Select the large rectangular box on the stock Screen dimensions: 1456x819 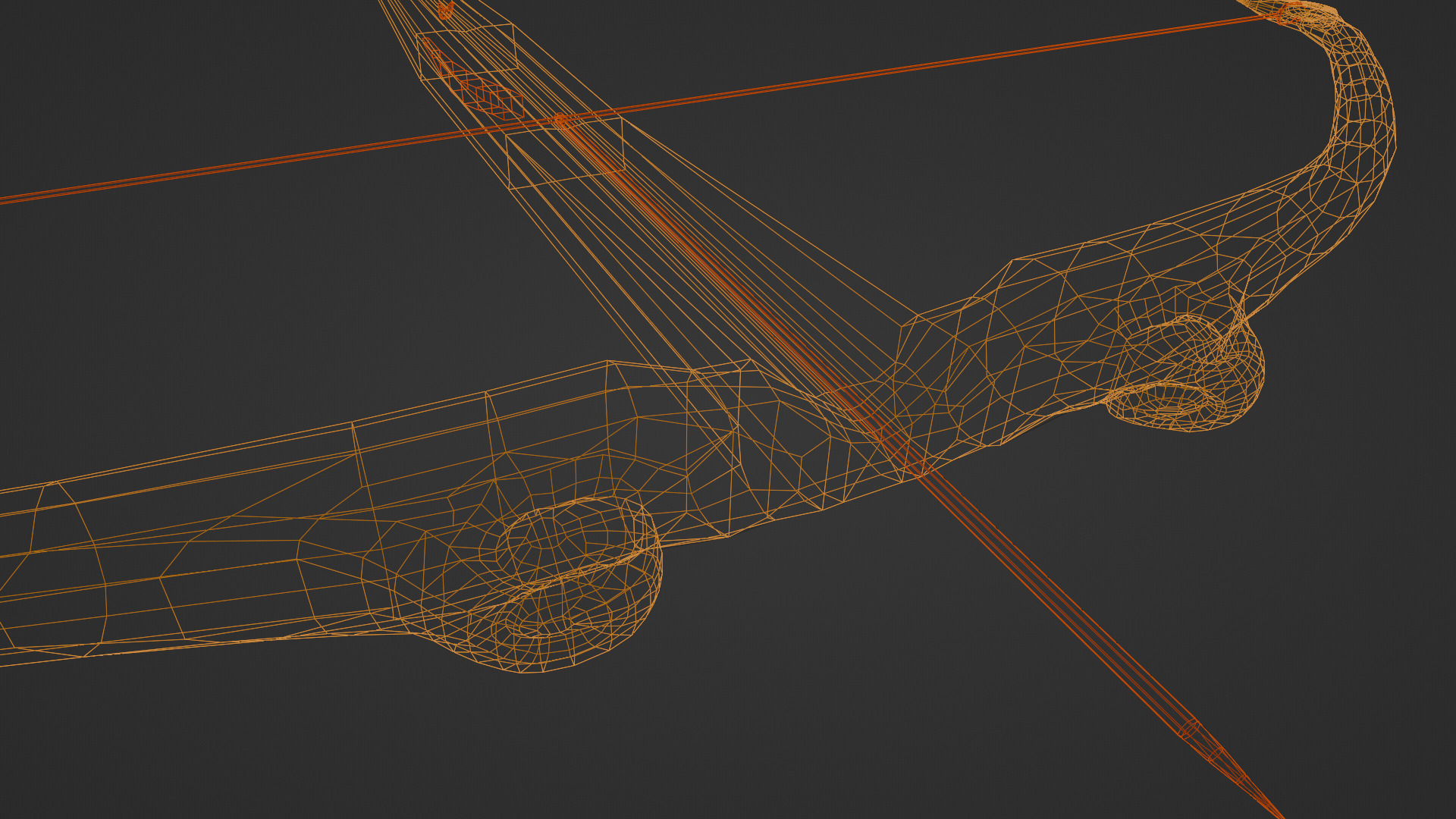click(x=566, y=152)
